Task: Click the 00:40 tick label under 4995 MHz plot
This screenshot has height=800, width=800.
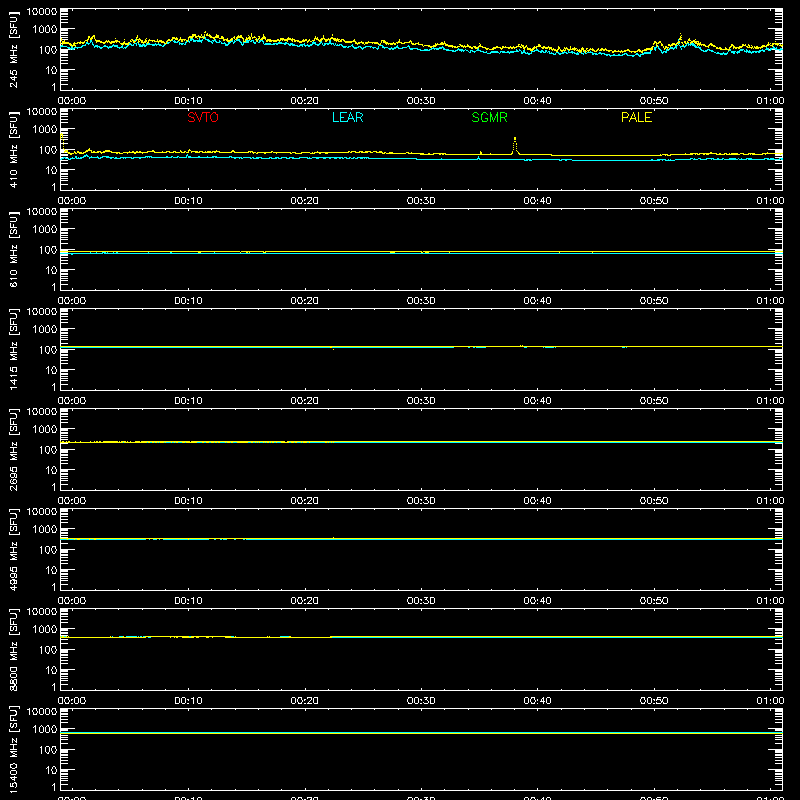Action: tap(537, 601)
